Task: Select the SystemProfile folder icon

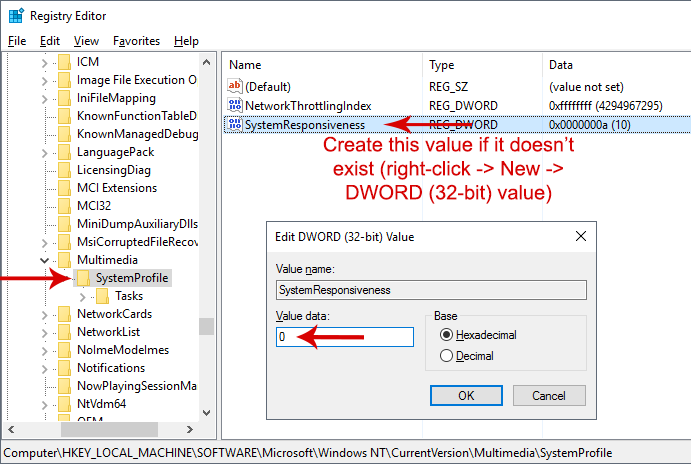Action: pos(84,278)
